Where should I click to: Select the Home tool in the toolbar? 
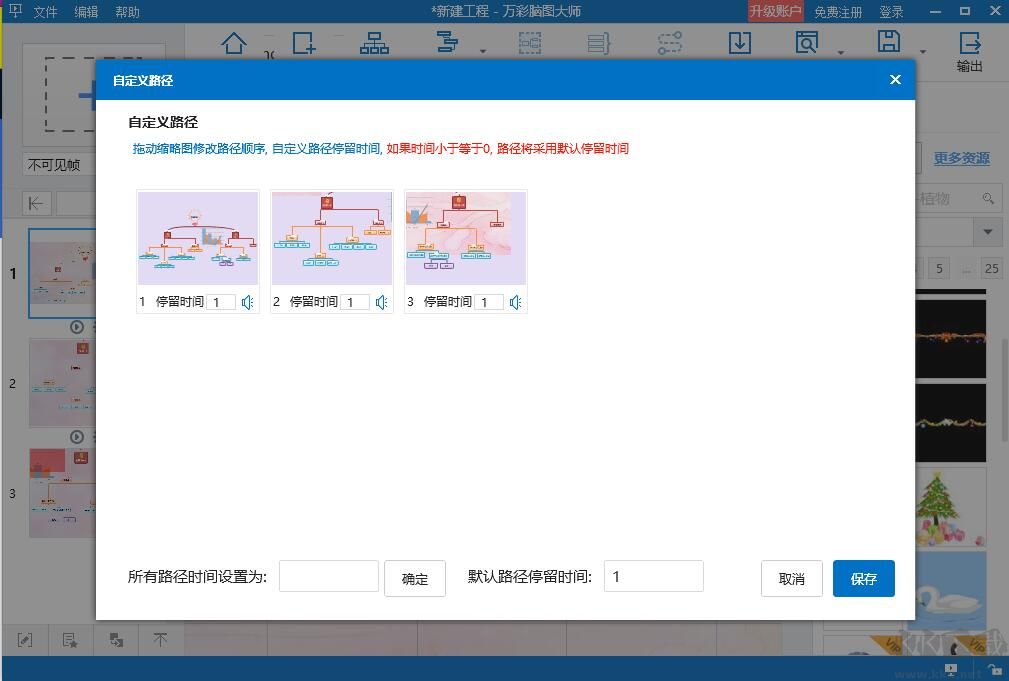[234, 43]
